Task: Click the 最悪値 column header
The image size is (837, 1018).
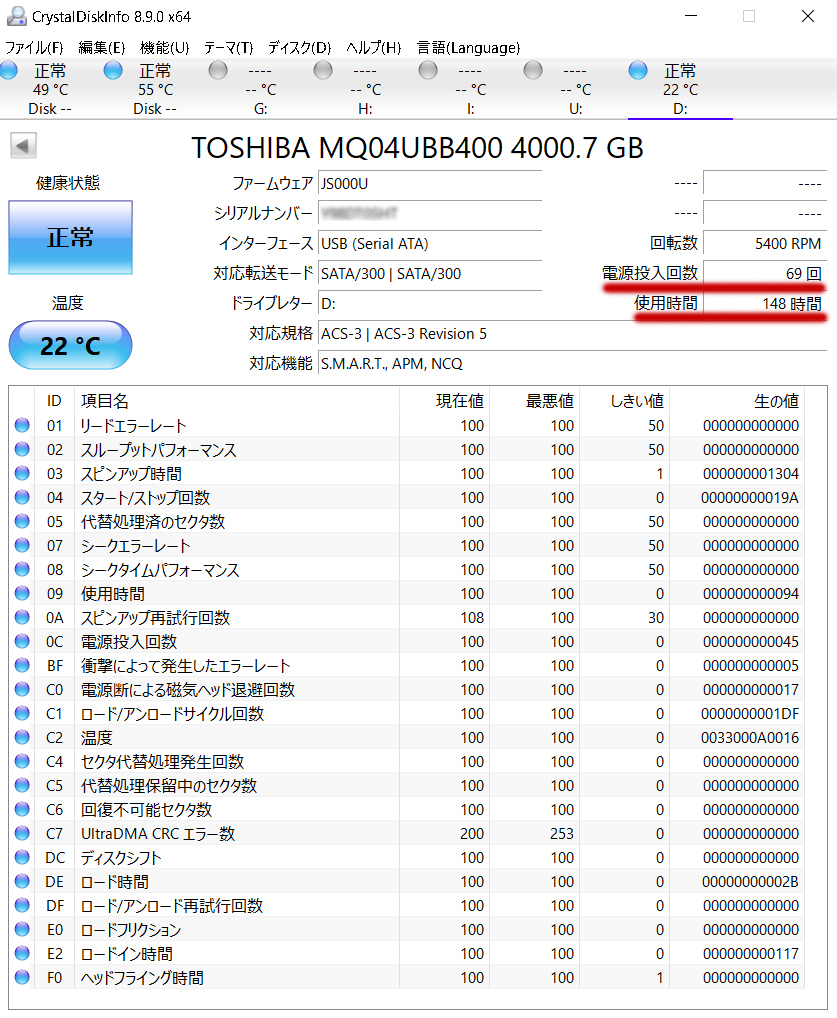Action: point(535,401)
